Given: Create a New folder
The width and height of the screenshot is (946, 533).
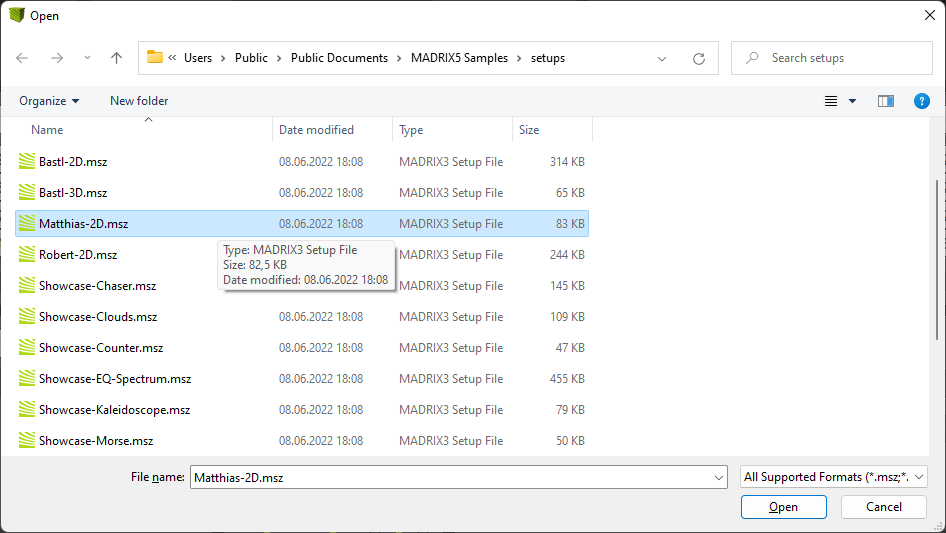Looking at the screenshot, I should pyautogui.click(x=139, y=101).
